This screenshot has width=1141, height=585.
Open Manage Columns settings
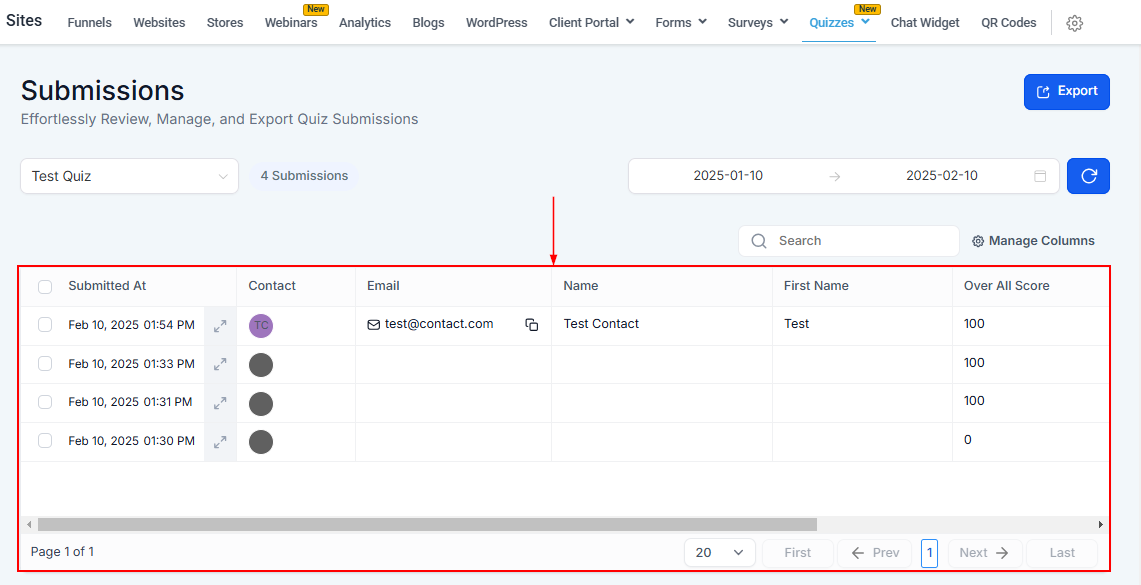tap(1033, 241)
